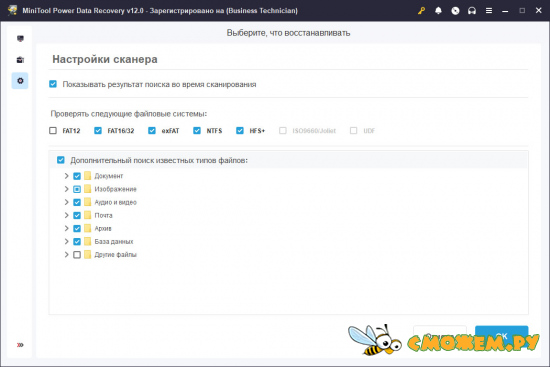550x367 pixels.
Task: Click the blue OK button
Action: pyautogui.click(x=501, y=335)
